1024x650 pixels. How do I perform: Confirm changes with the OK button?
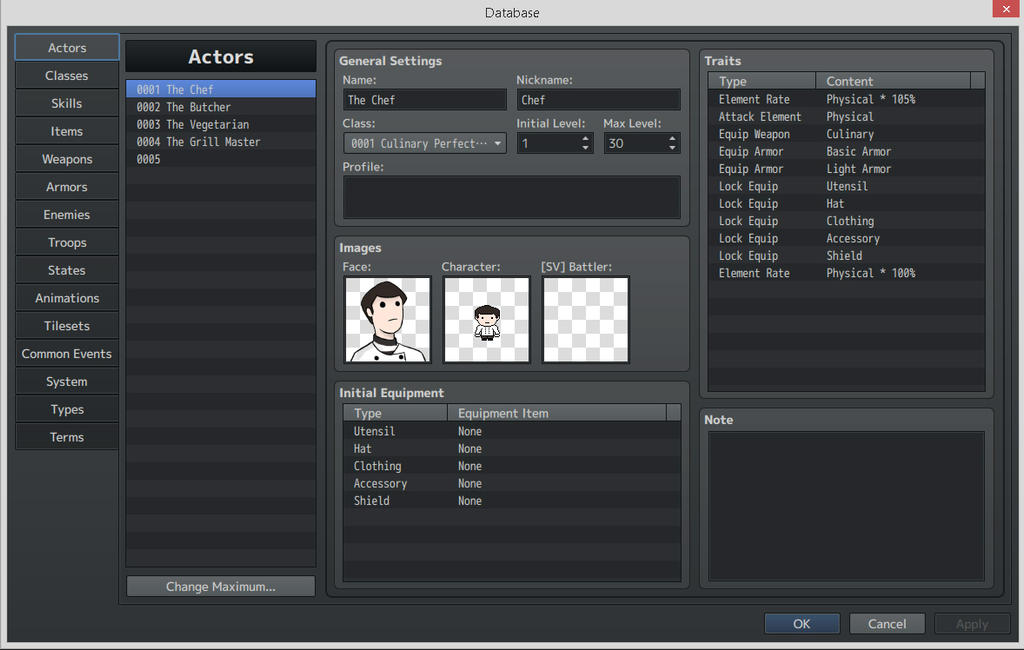pos(801,624)
